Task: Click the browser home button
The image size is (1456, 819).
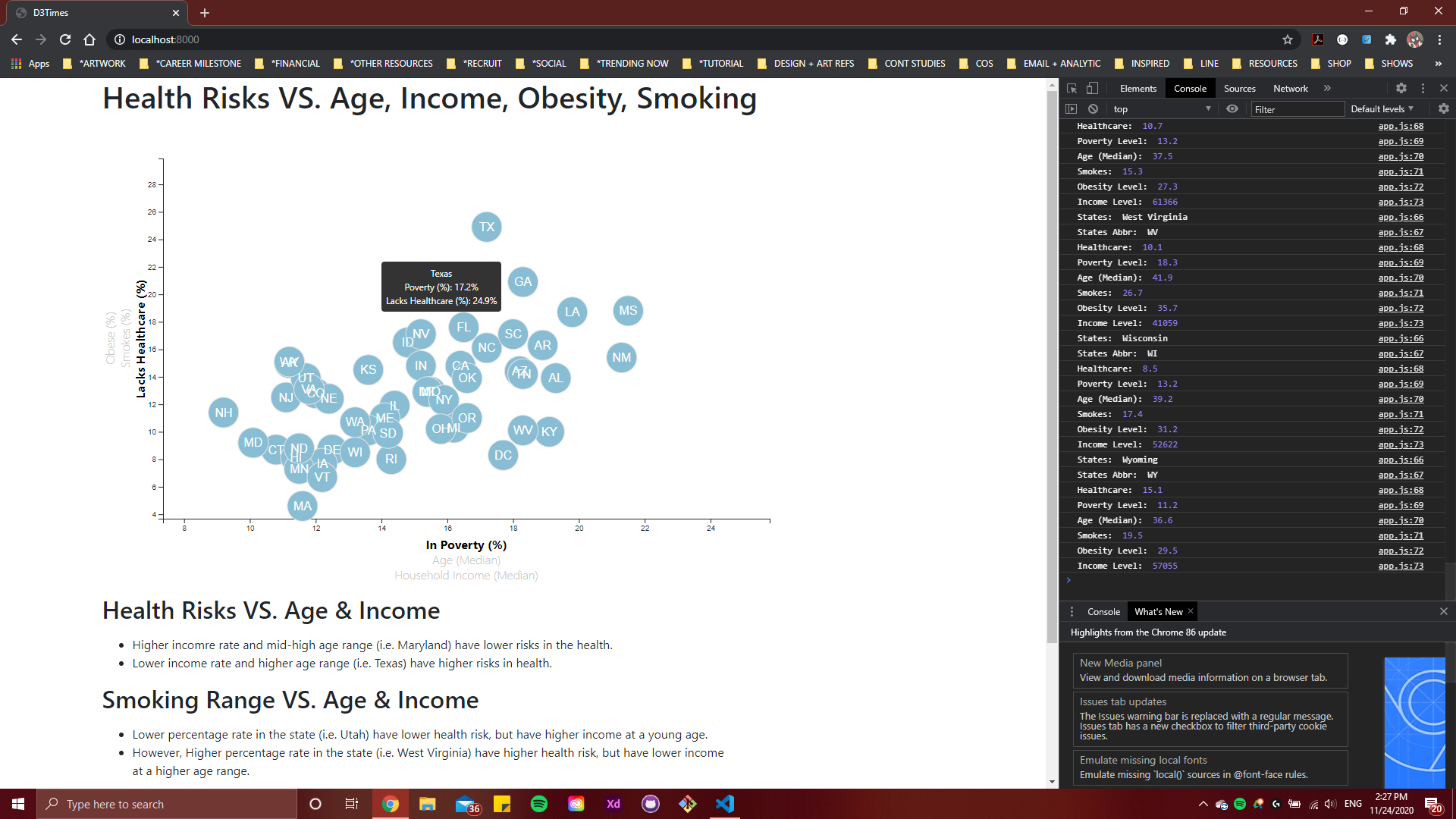Action: (x=89, y=39)
